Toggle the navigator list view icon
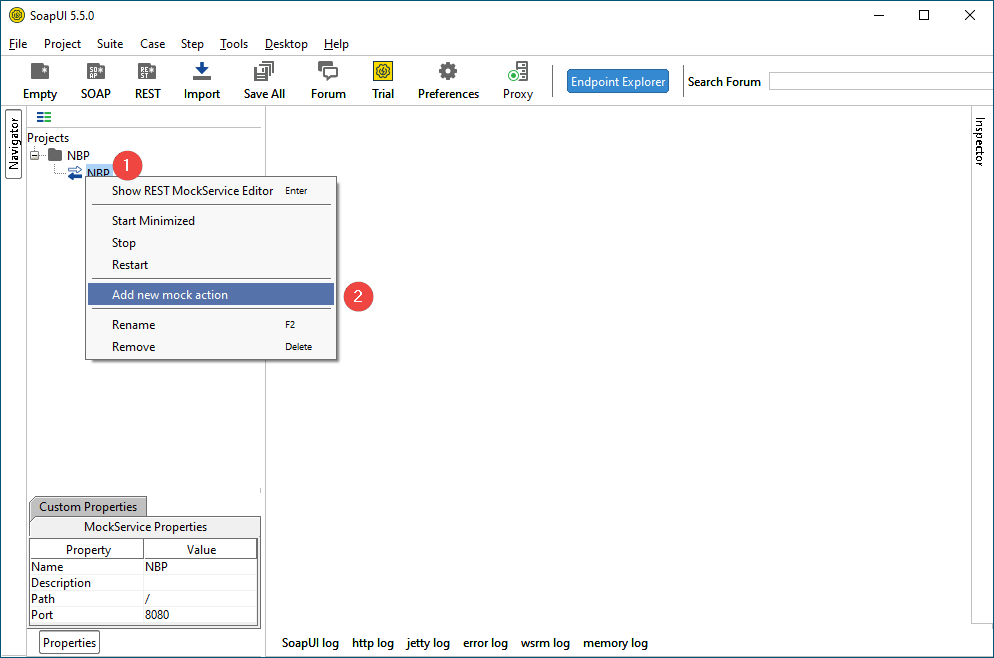 tap(44, 117)
